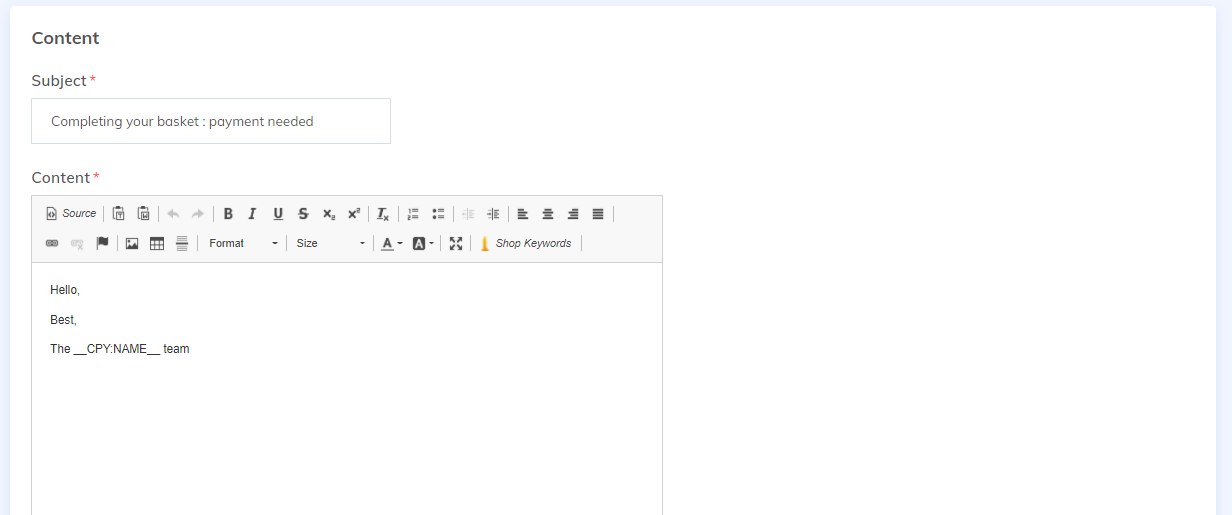Insert a bulleted list
The image size is (1232, 515).
[x=438, y=214]
